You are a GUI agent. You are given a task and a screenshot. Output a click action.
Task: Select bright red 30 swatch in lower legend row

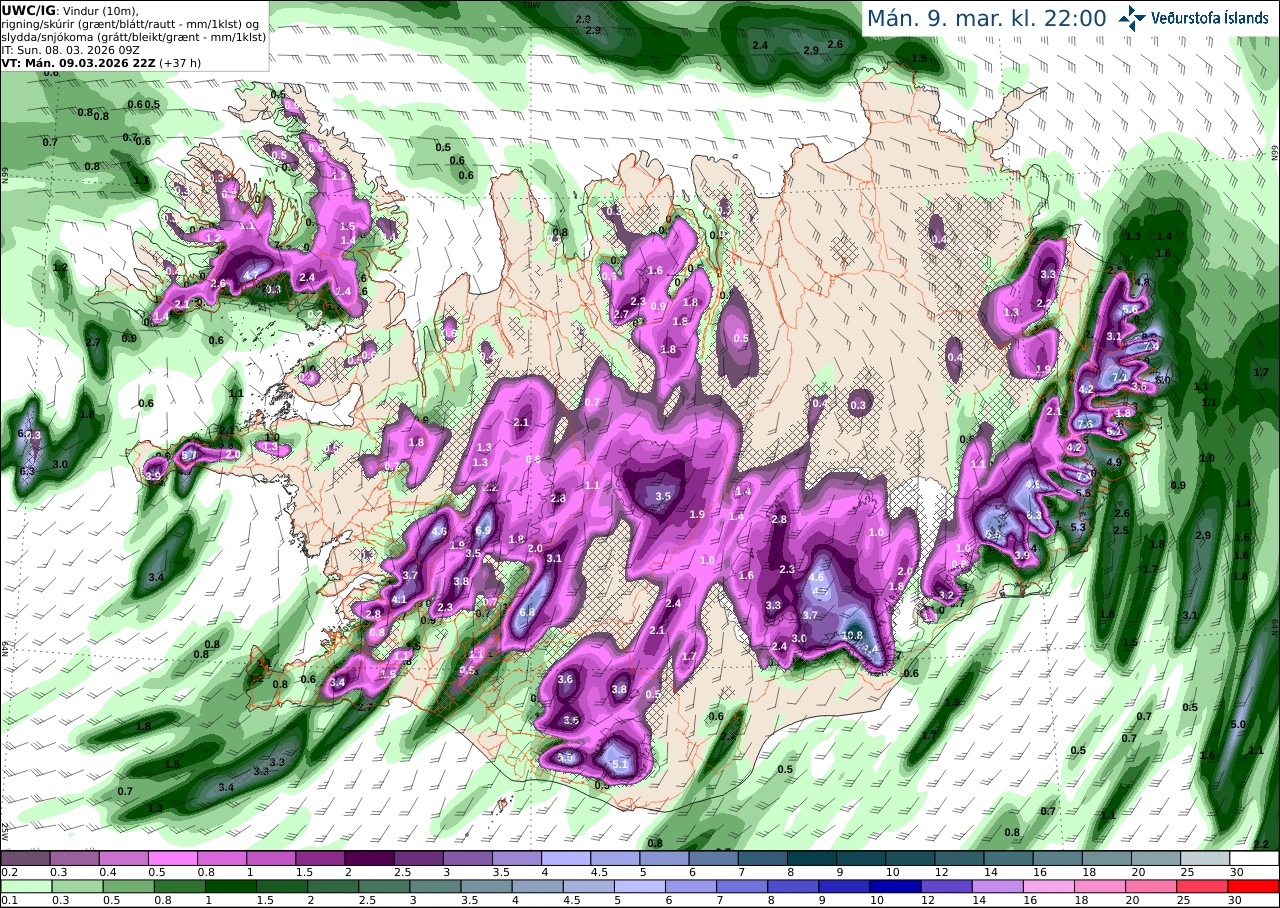point(1254,886)
